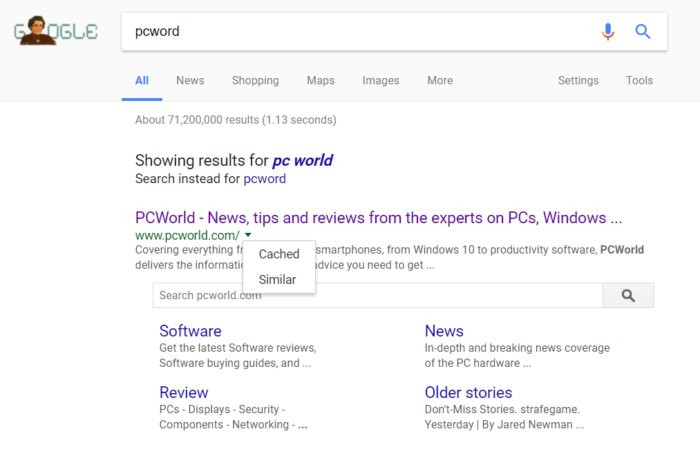Select Similar from the popup menu
700x465 pixels.
point(277,280)
